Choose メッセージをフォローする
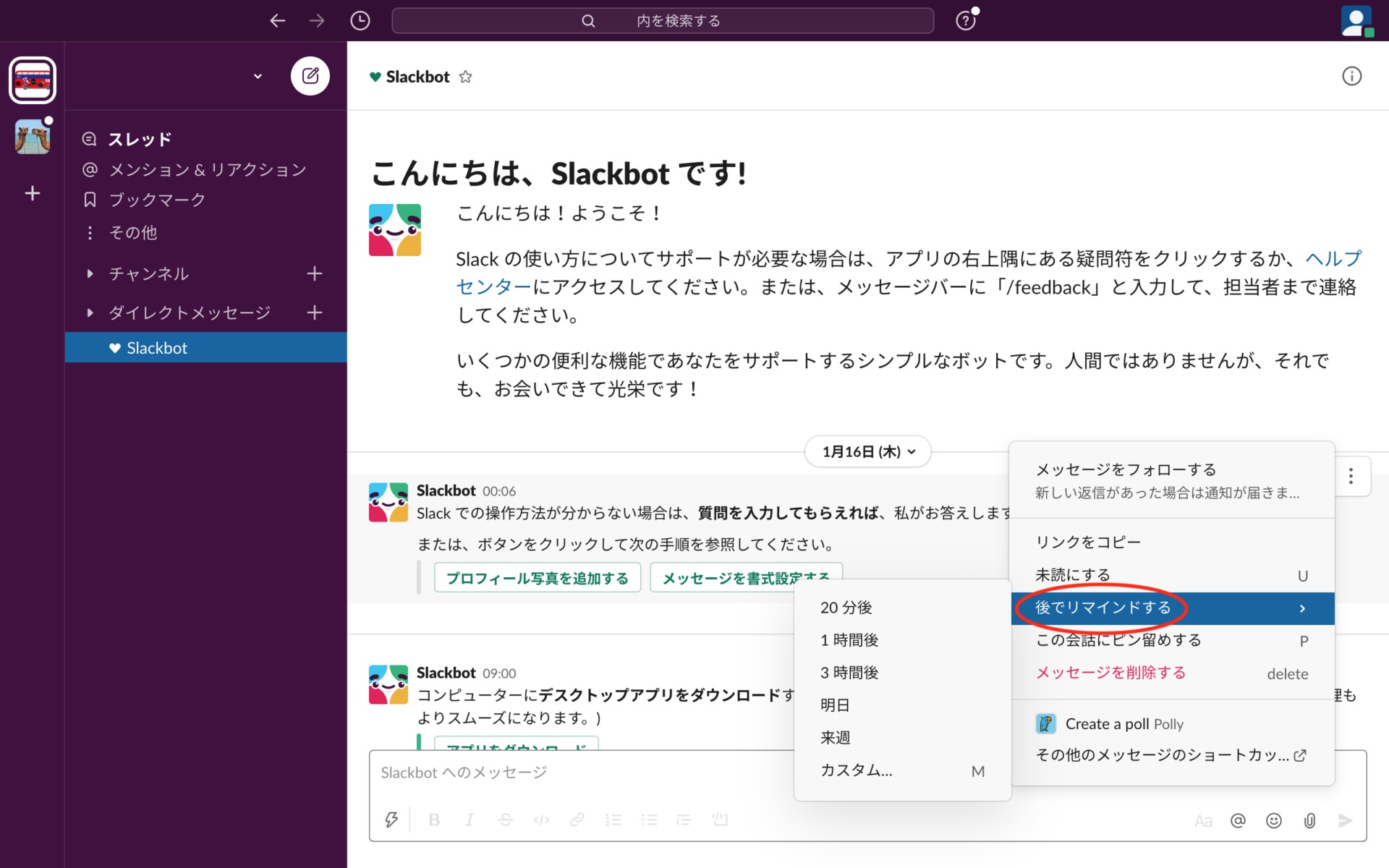Viewport: 1389px width, 868px height. [x=1173, y=480]
